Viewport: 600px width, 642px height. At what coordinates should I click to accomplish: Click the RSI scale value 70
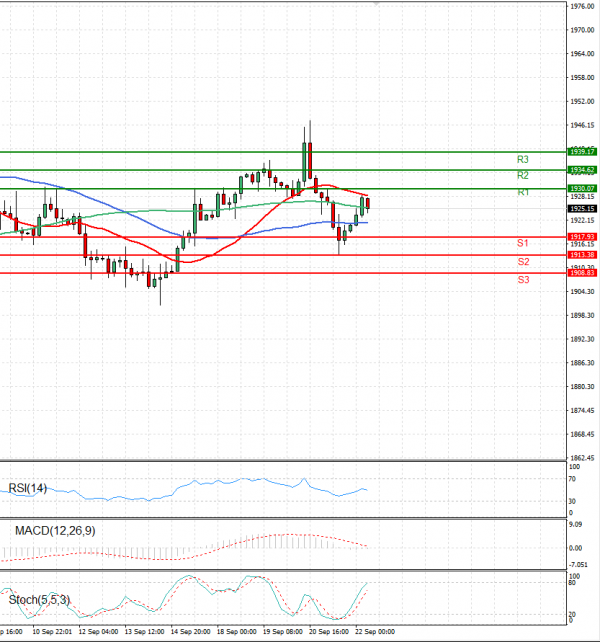pos(572,479)
